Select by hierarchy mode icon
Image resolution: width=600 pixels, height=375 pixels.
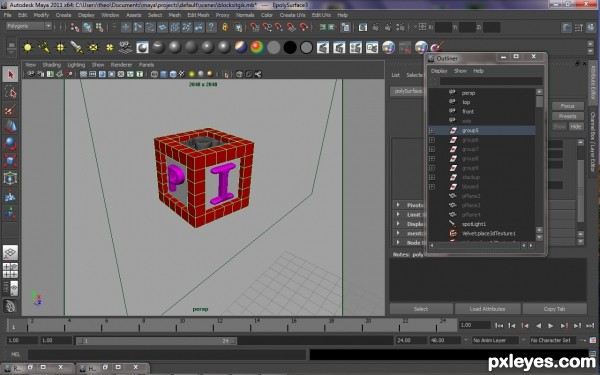pyautogui.click(x=75, y=27)
